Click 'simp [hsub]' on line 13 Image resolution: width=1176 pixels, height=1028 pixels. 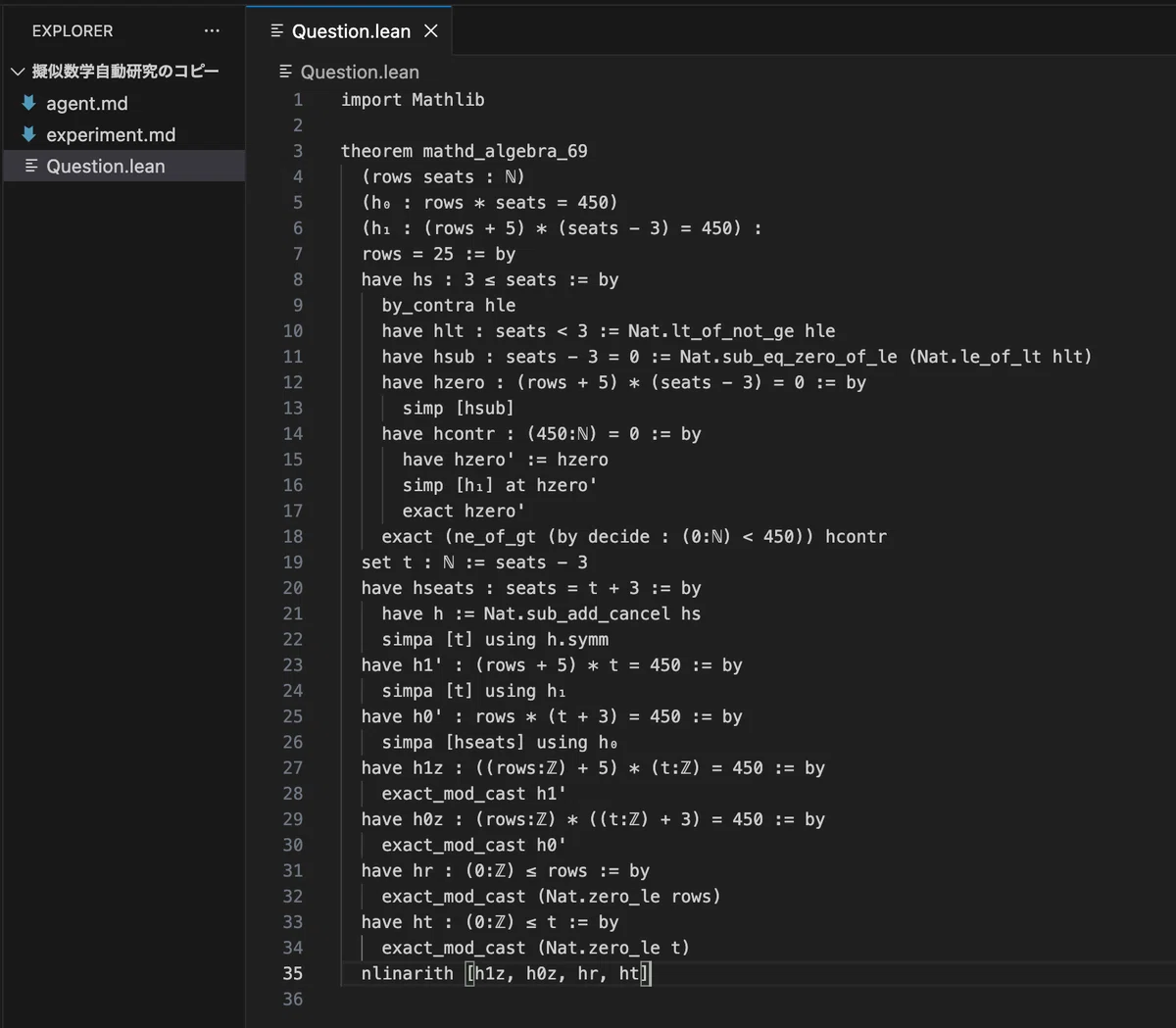coord(458,409)
